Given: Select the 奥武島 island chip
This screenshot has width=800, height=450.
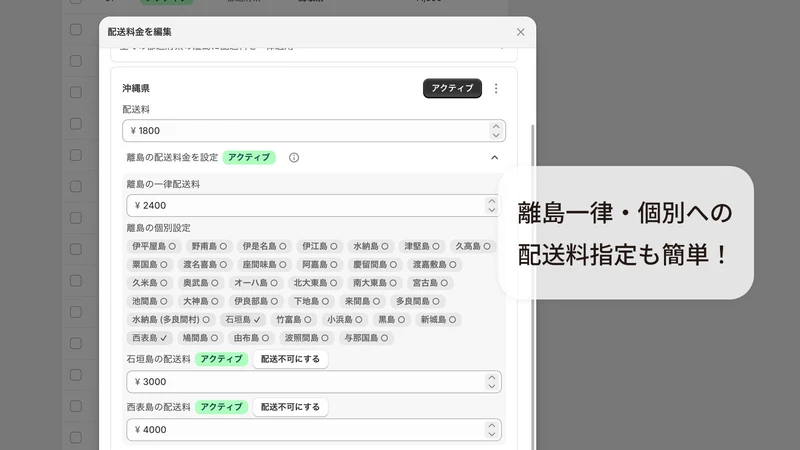Looking at the screenshot, I should pyautogui.click(x=201, y=283).
